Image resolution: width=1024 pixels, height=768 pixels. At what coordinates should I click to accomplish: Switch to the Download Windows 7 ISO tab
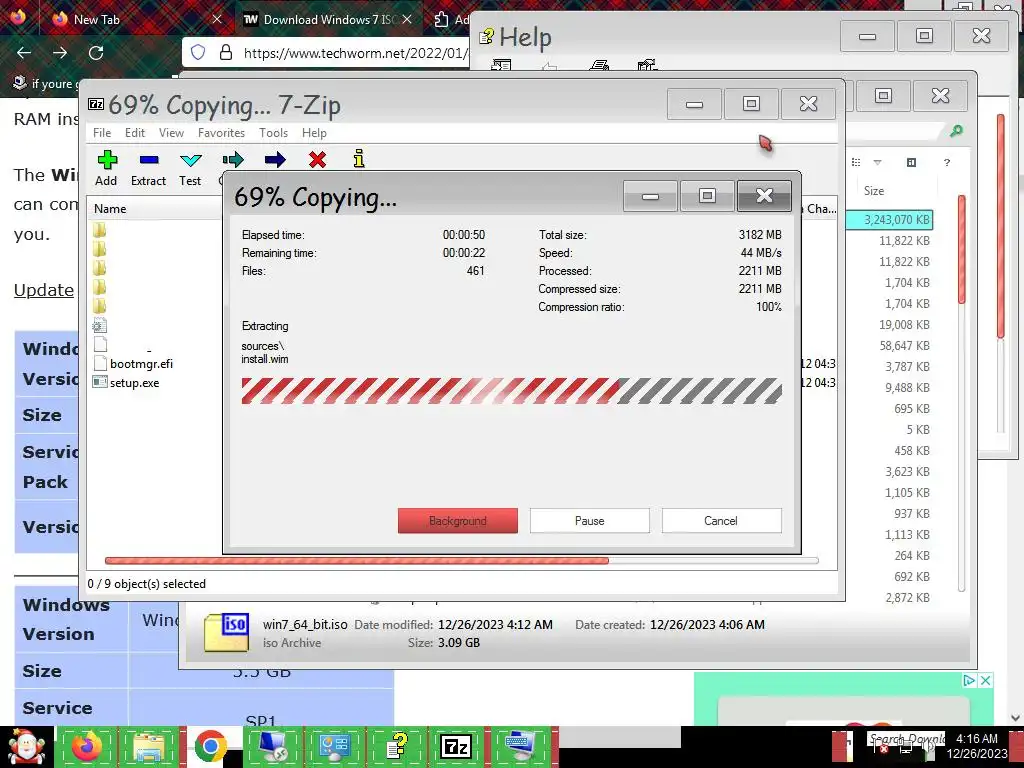[330, 20]
